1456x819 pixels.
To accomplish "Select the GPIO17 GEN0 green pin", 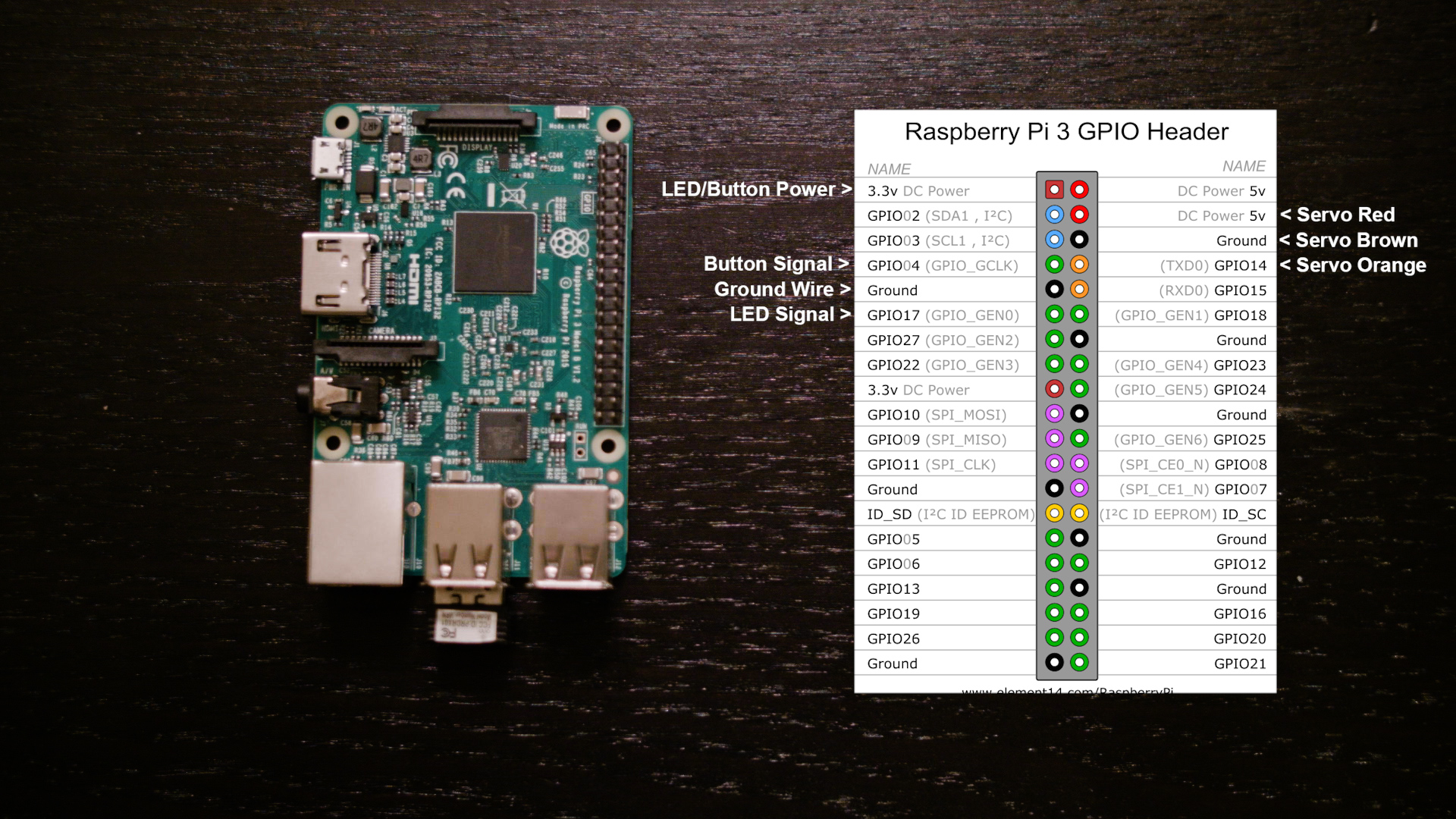I will (1052, 314).
